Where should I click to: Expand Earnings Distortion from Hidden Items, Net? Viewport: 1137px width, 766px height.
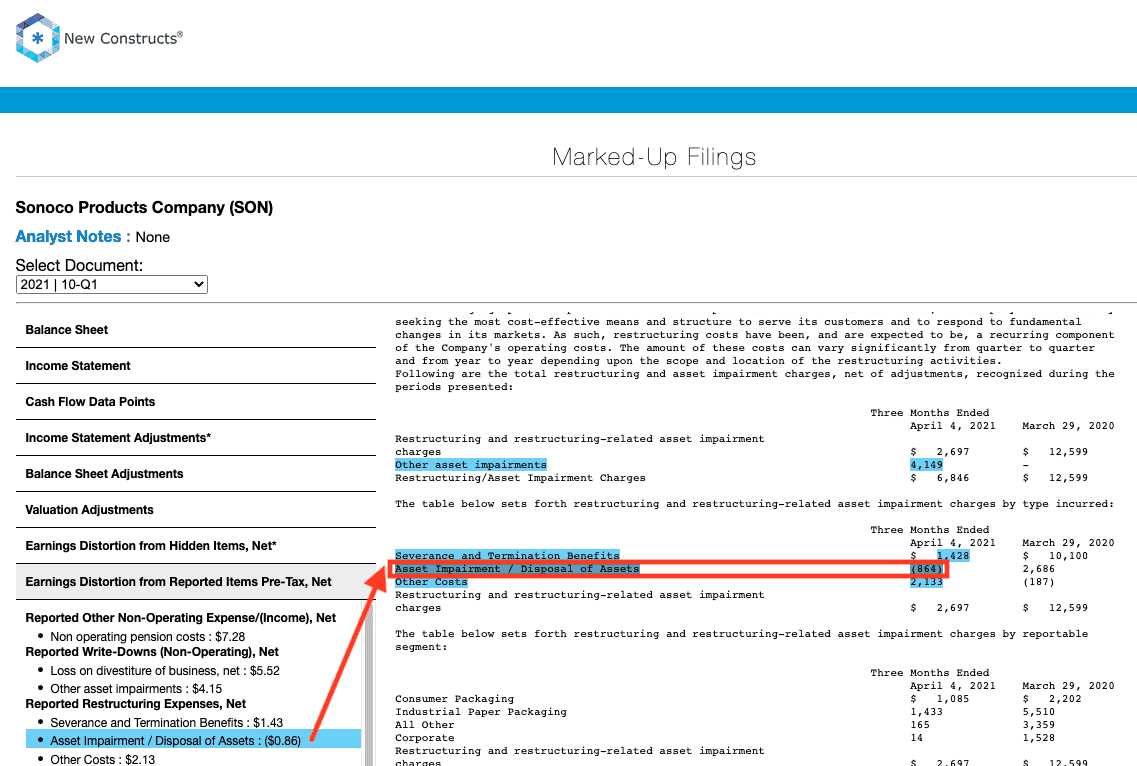tap(196, 545)
